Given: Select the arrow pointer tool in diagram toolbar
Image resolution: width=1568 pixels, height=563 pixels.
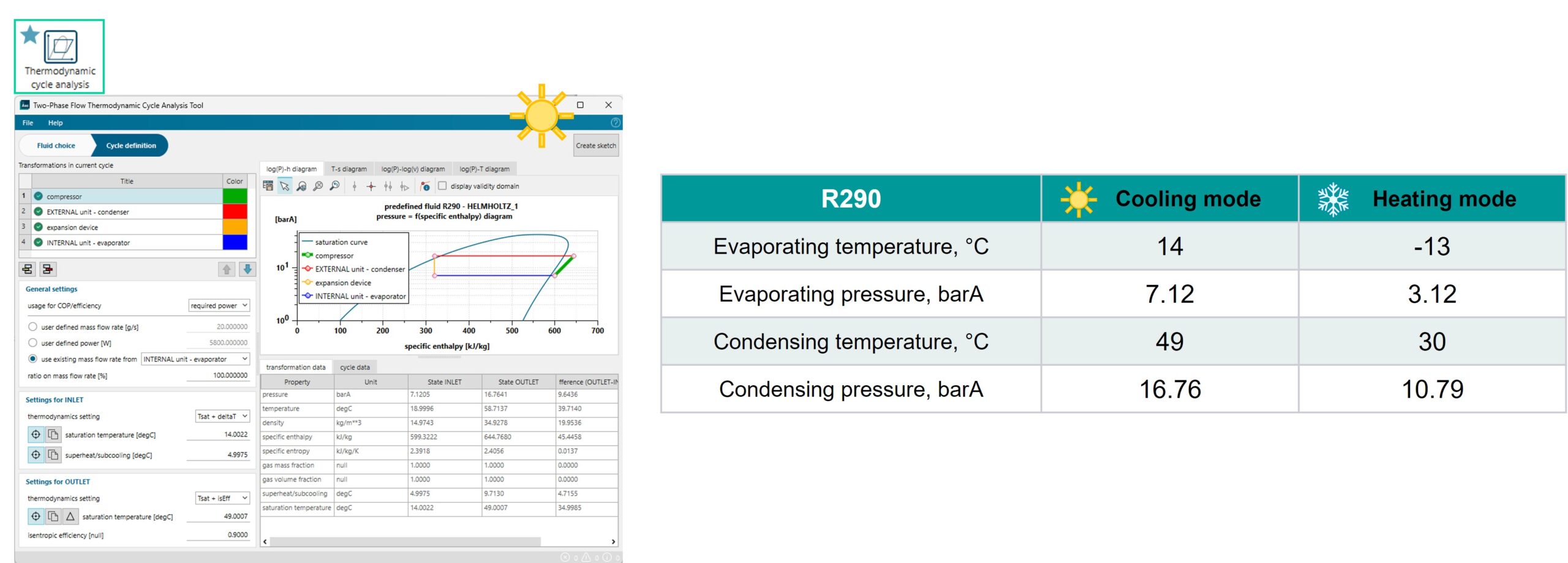Looking at the screenshot, I should coord(285,186).
